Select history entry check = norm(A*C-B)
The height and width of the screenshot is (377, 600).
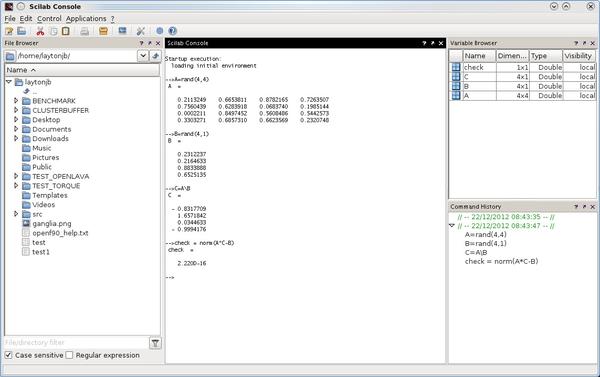[x=501, y=261]
